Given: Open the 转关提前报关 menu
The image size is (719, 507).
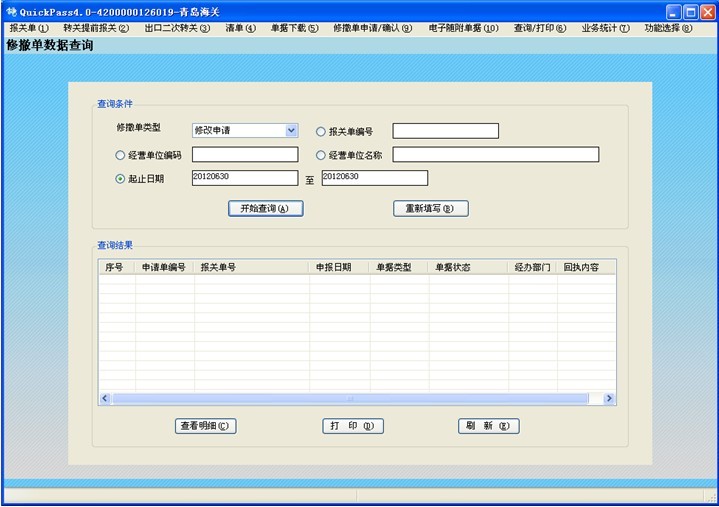Looking at the screenshot, I should (96, 28).
